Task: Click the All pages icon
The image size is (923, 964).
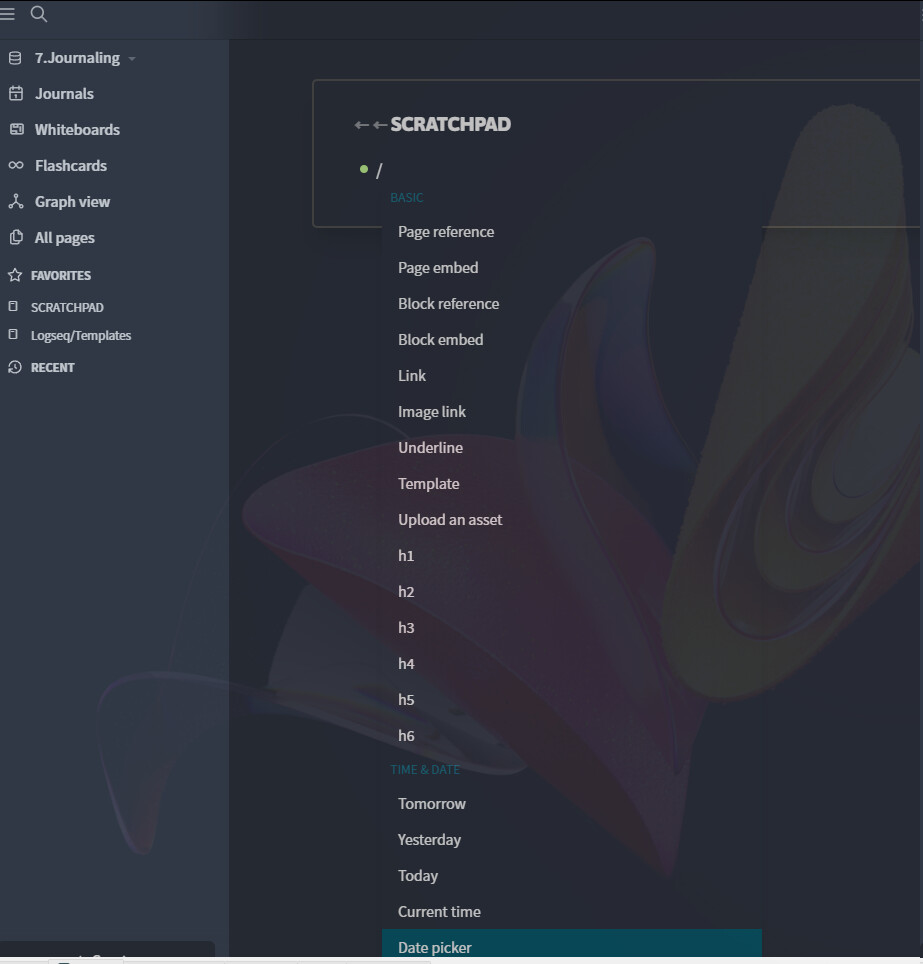Action: tap(17, 237)
